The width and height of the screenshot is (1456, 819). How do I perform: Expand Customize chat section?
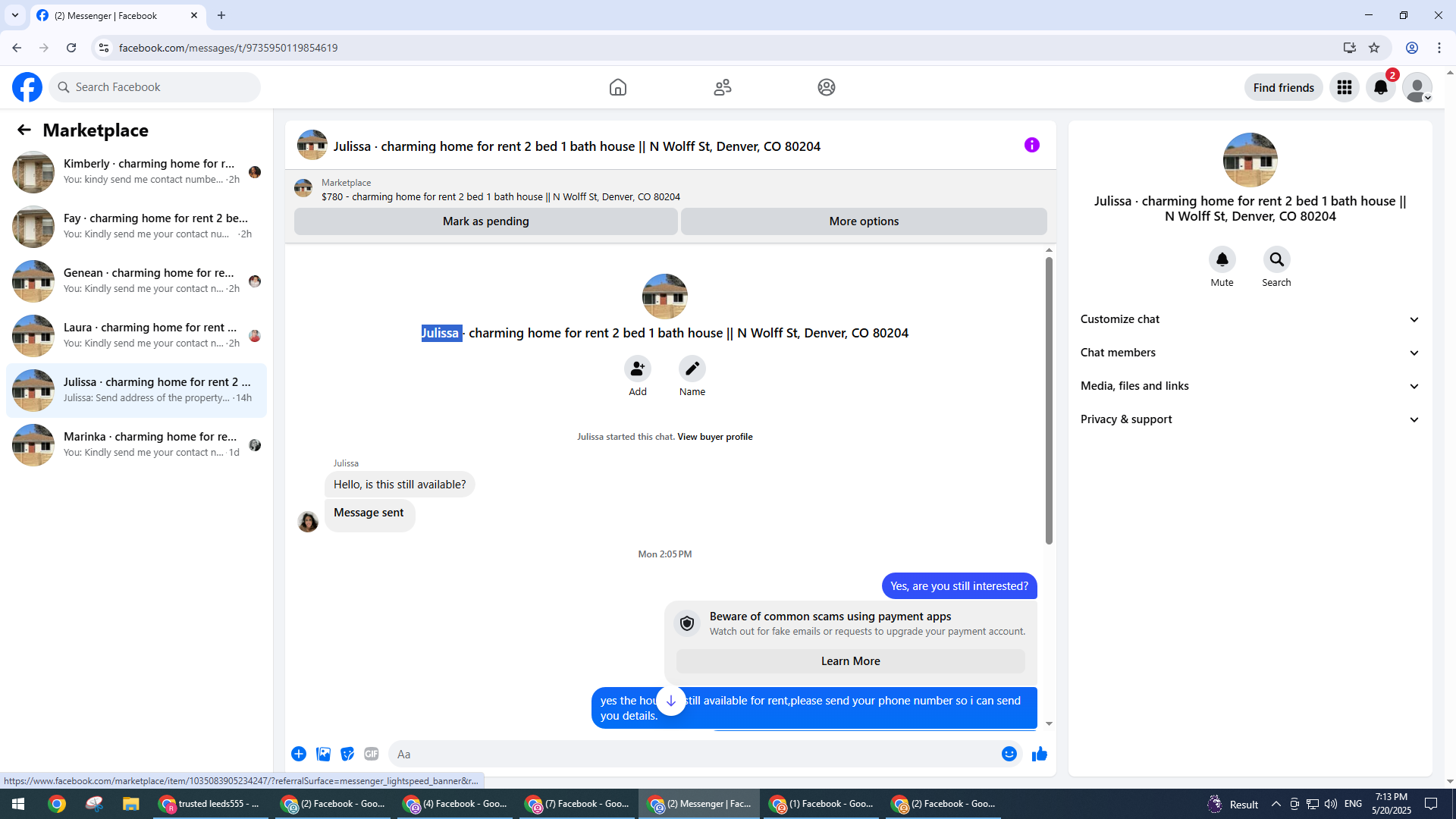point(1250,319)
